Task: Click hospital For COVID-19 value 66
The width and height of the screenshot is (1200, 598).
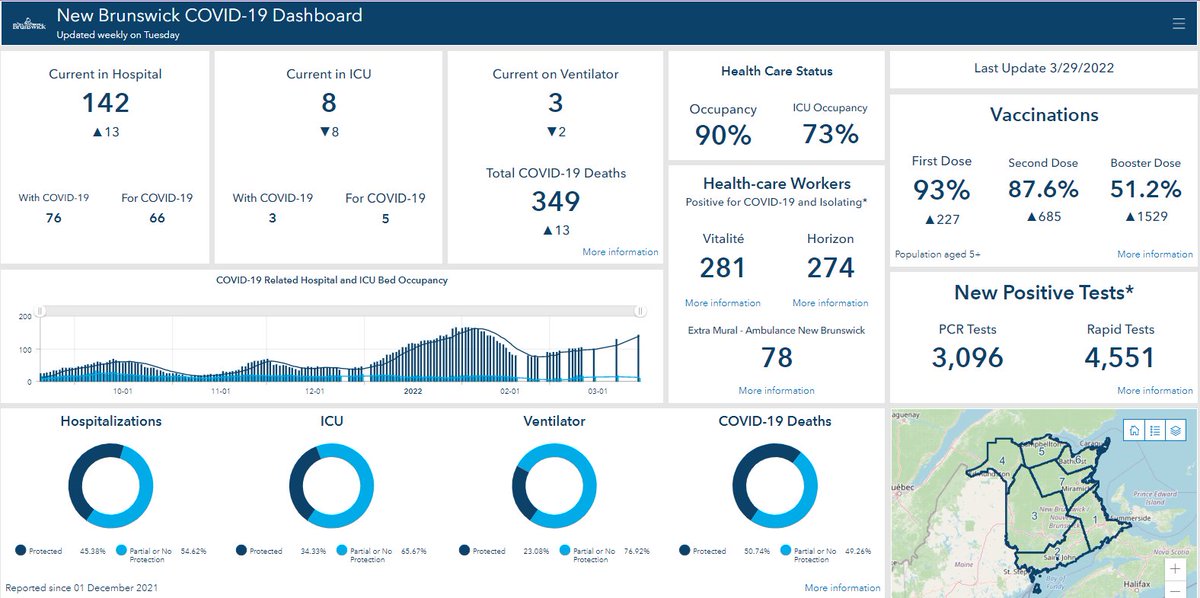Action: point(157,218)
